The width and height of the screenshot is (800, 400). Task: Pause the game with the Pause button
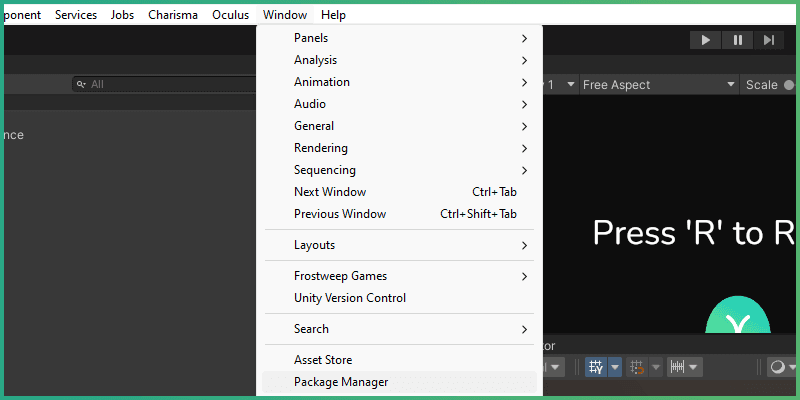click(737, 40)
